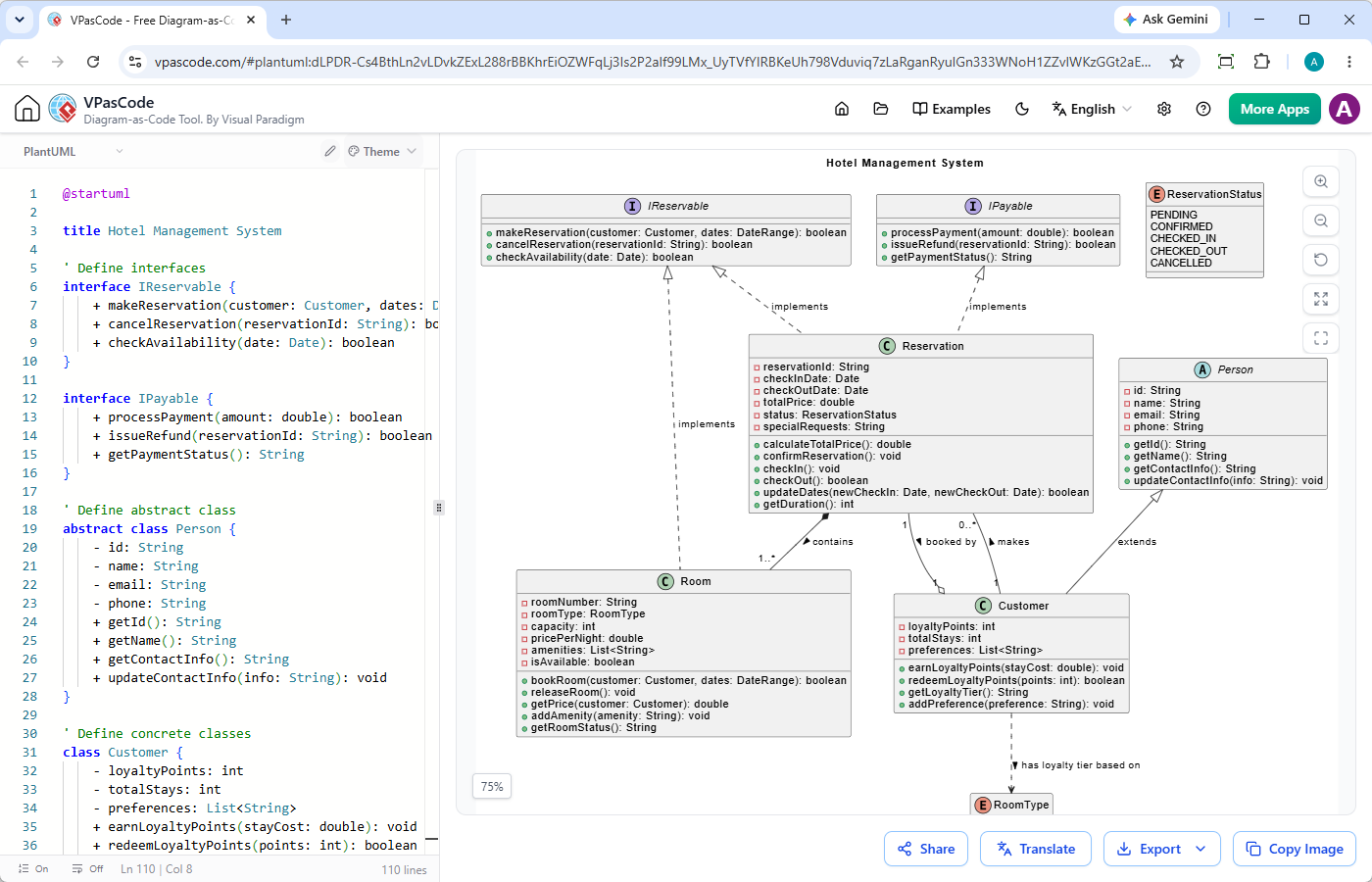Click the house icon beside the VPasCode logo
Screen dimensions: 1372x882
click(x=27, y=109)
